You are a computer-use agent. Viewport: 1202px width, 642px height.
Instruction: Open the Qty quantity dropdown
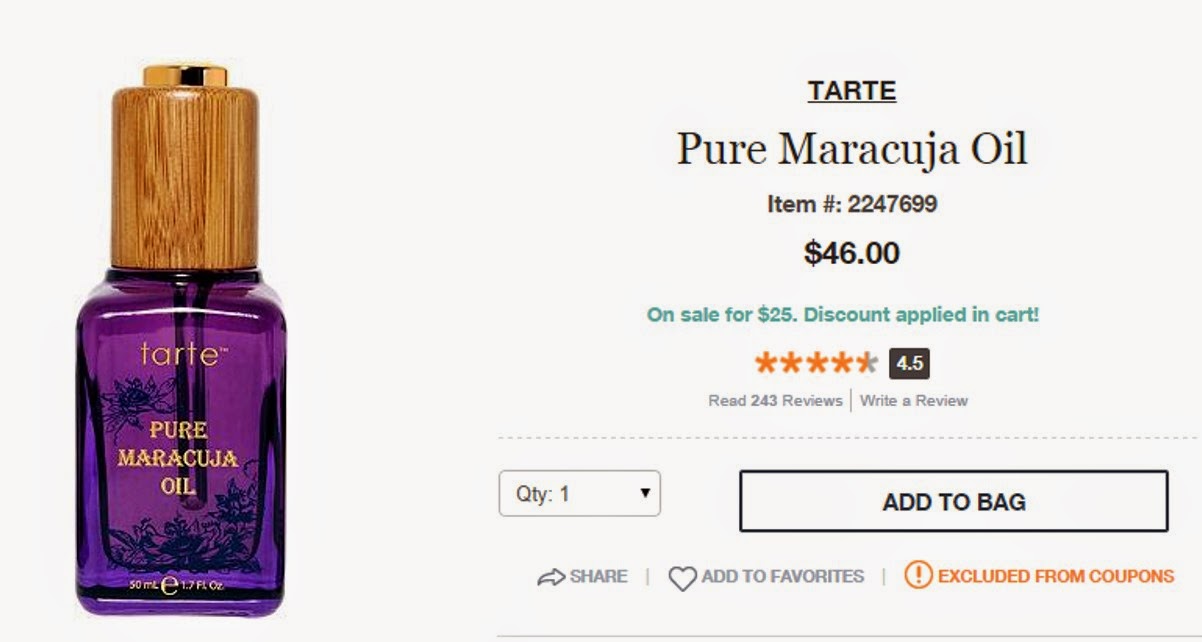coord(579,493)
